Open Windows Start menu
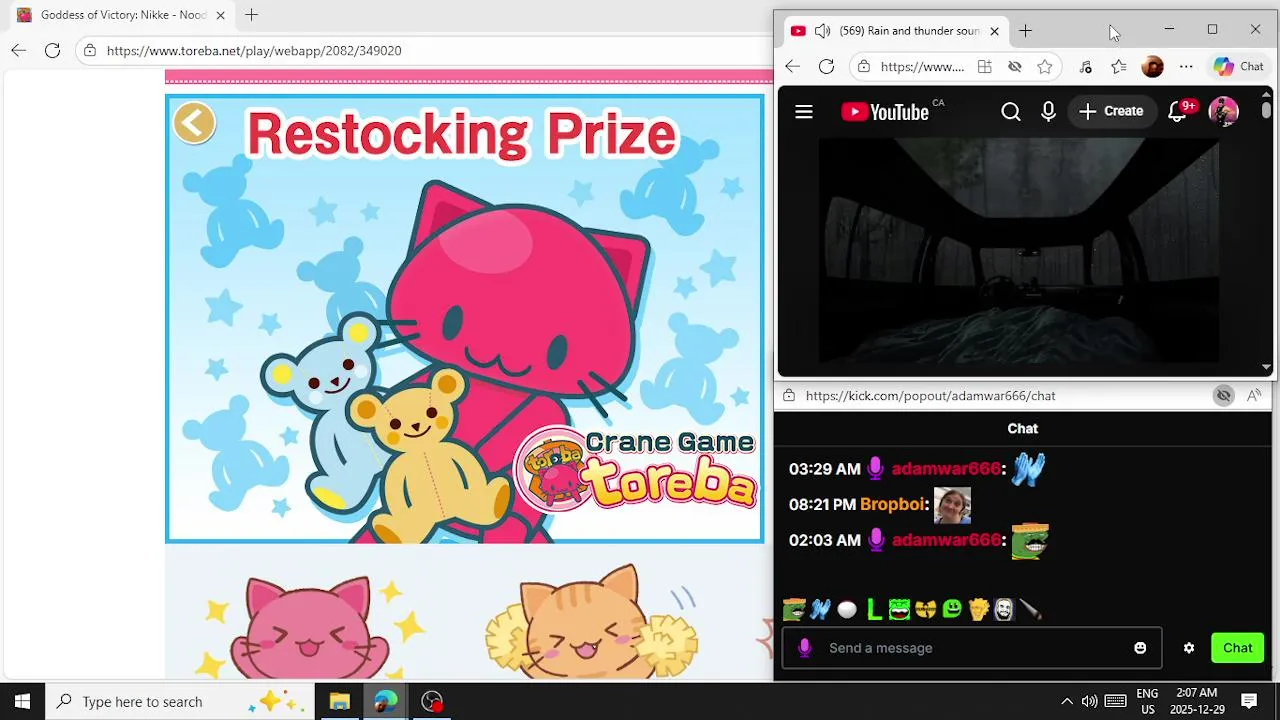 click(x=22, y=701)
